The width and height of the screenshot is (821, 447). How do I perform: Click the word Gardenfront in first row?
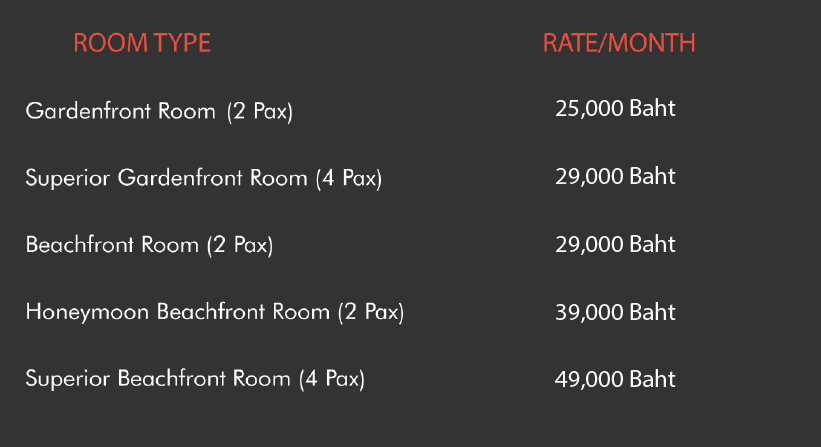[x=88, y=111]
